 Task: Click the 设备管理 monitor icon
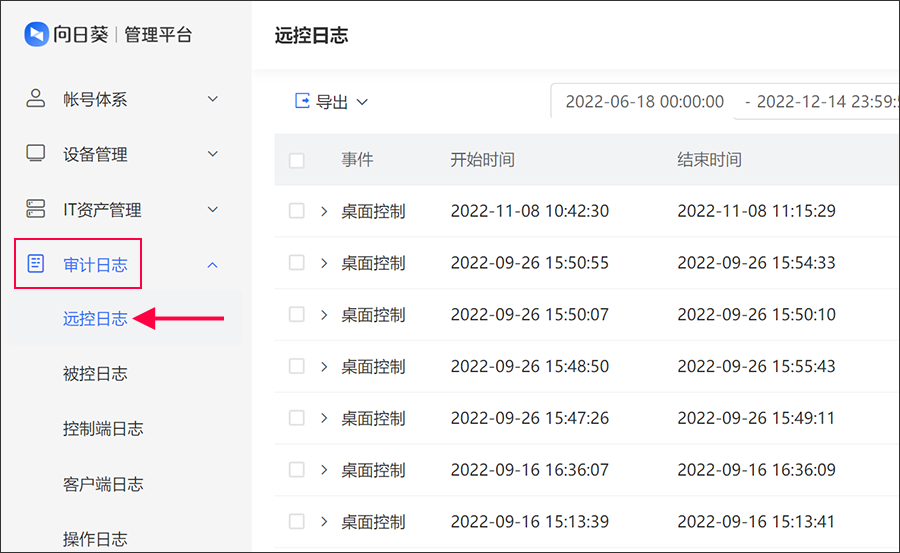tap(36, 153)
